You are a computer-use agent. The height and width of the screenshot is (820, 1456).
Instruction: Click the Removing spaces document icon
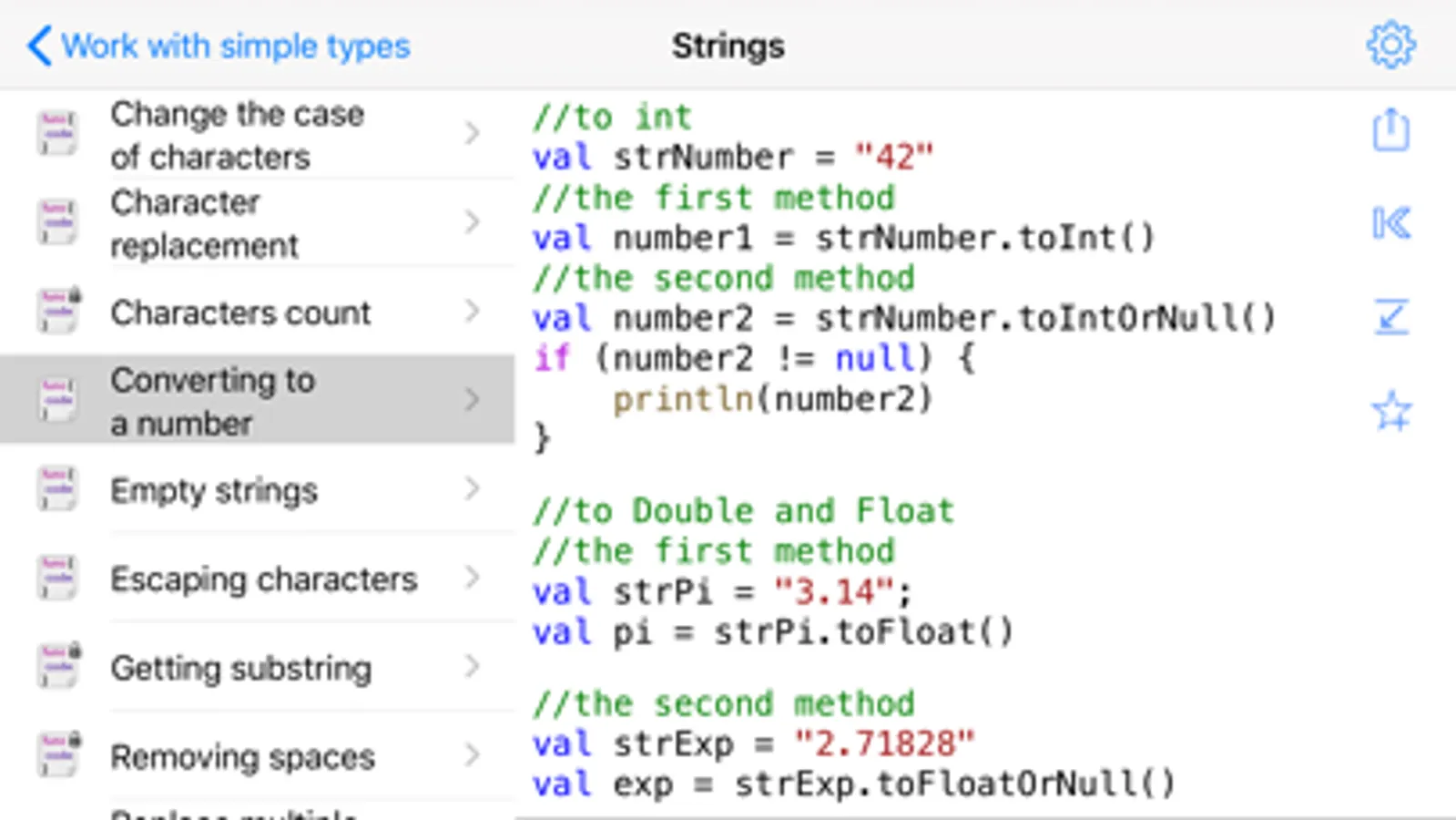pyautogui.click(x=58, y=755)
